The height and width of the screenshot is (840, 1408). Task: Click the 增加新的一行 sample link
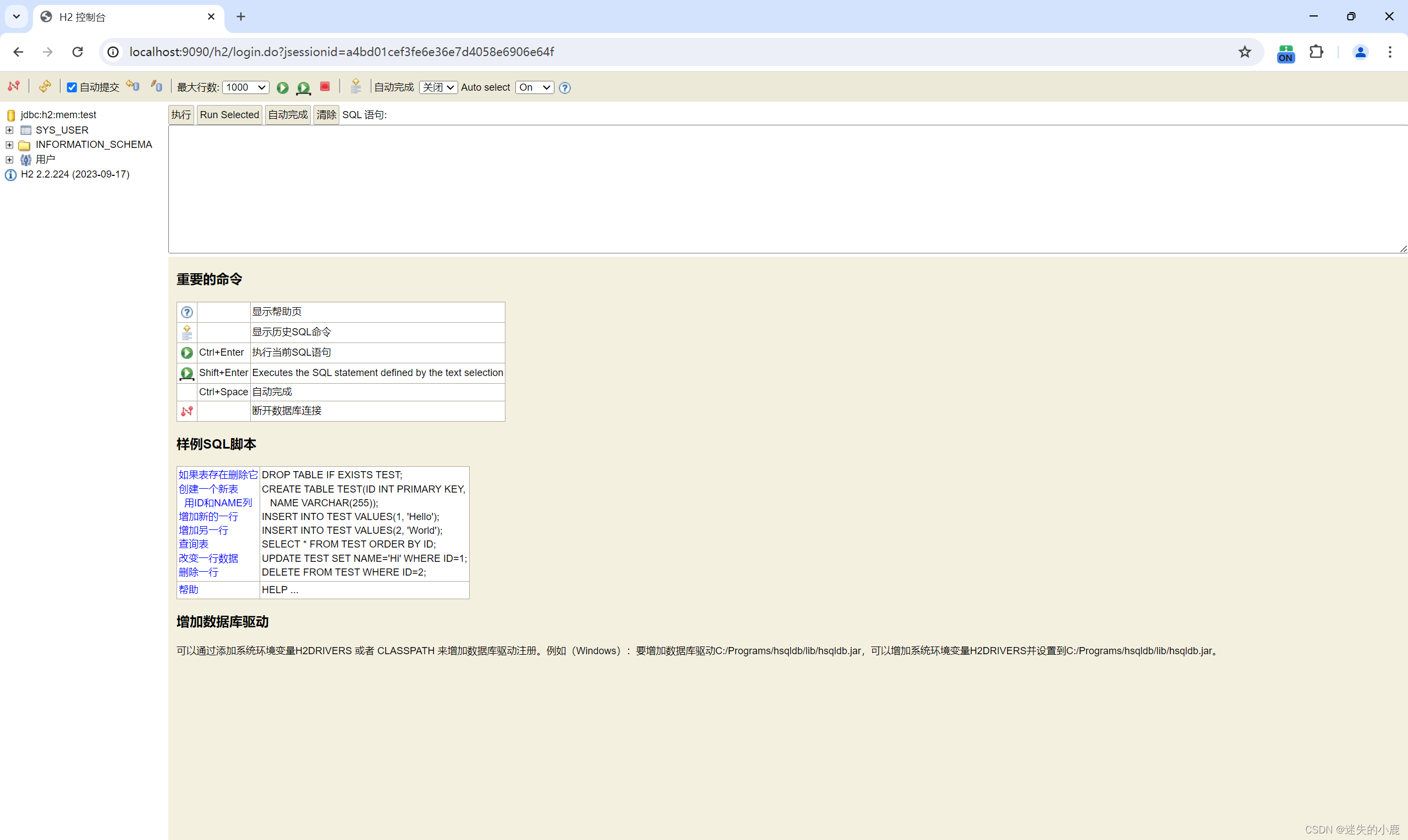208,517
